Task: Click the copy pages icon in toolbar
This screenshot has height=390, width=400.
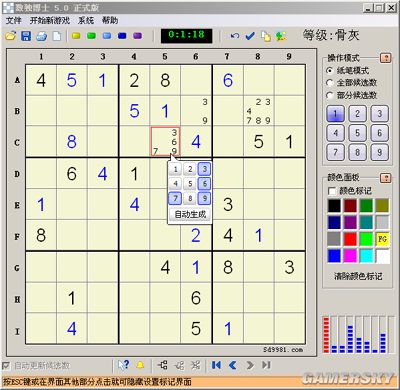Action: coord(266,36)
